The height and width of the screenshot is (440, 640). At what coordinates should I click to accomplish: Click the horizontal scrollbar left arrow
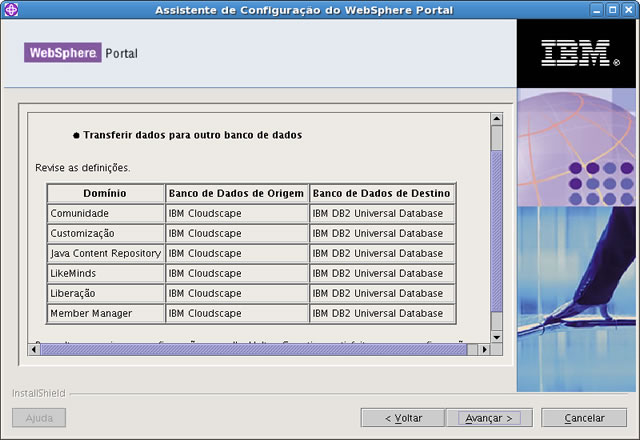34,349
